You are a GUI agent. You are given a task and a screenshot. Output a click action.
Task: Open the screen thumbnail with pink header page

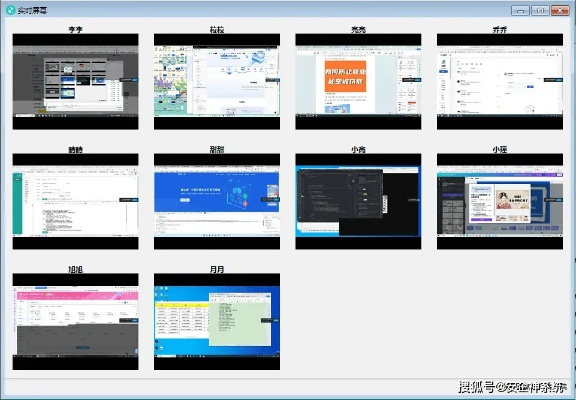pyautogui.click(x=75, y=321)
